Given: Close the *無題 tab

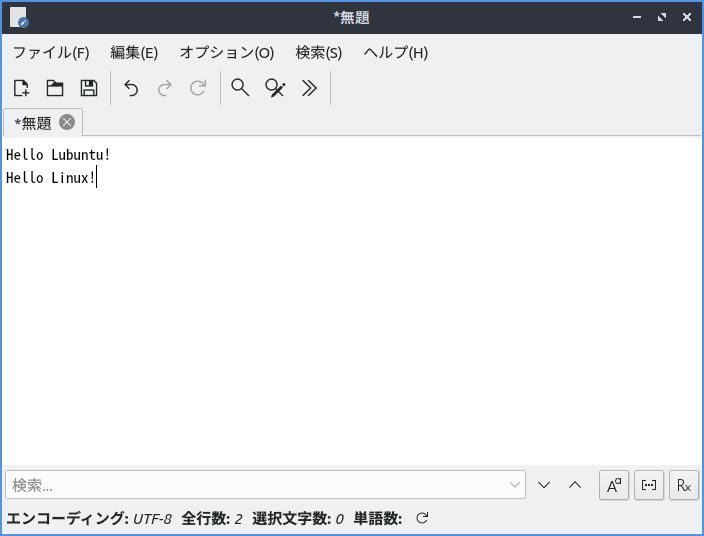Looking at the screenshot, I should (x=67, y=122).
